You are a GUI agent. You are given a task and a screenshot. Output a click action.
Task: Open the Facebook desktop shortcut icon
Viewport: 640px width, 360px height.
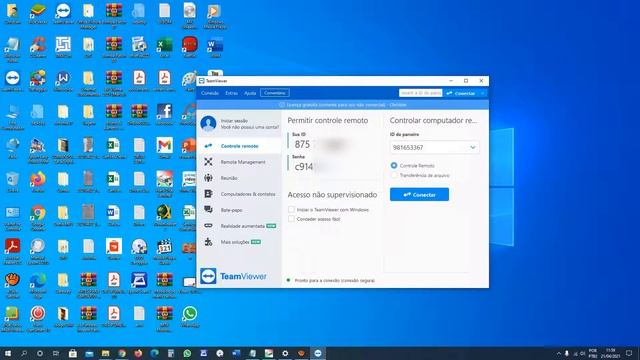click(x=164, y=111)
